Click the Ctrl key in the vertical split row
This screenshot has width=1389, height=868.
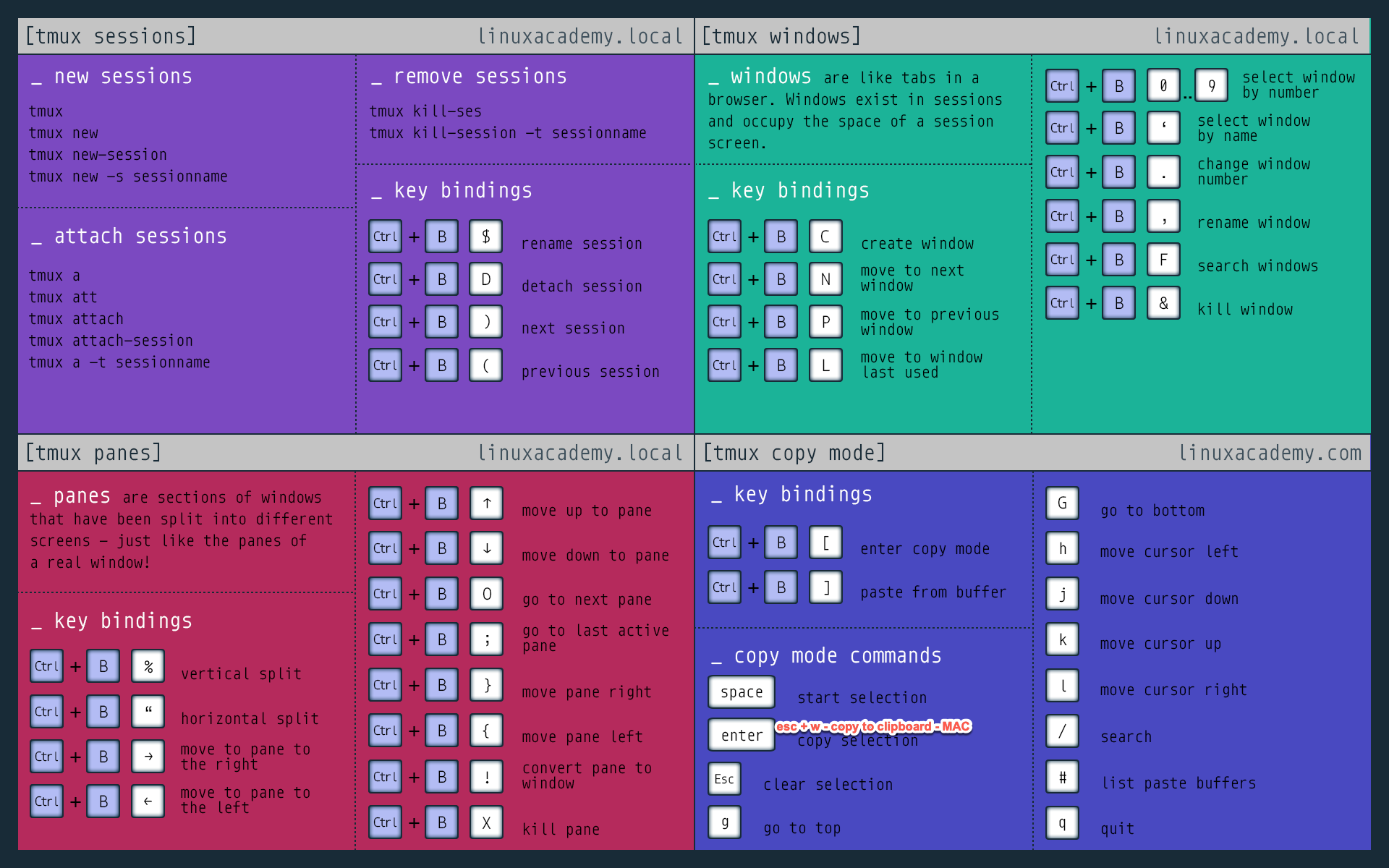(x=46, y=666)
